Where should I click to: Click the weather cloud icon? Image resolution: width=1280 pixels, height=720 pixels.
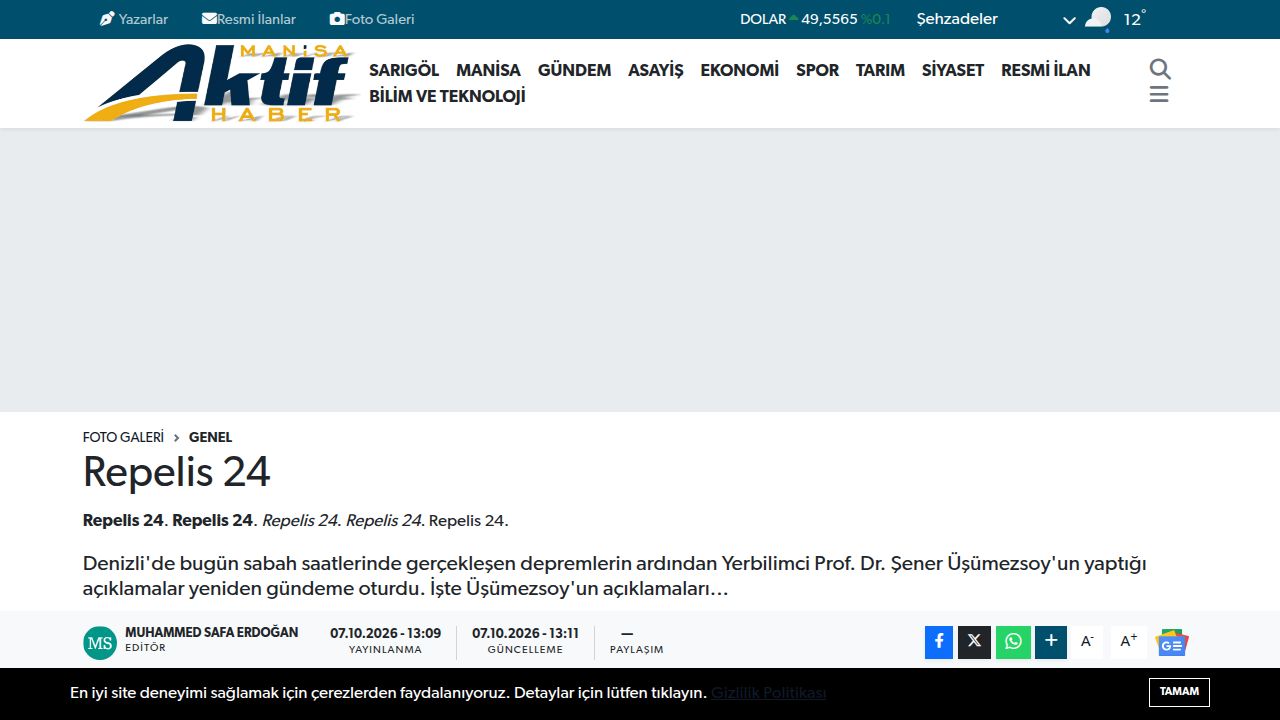pyautogui.click(x=1098, y=18)
